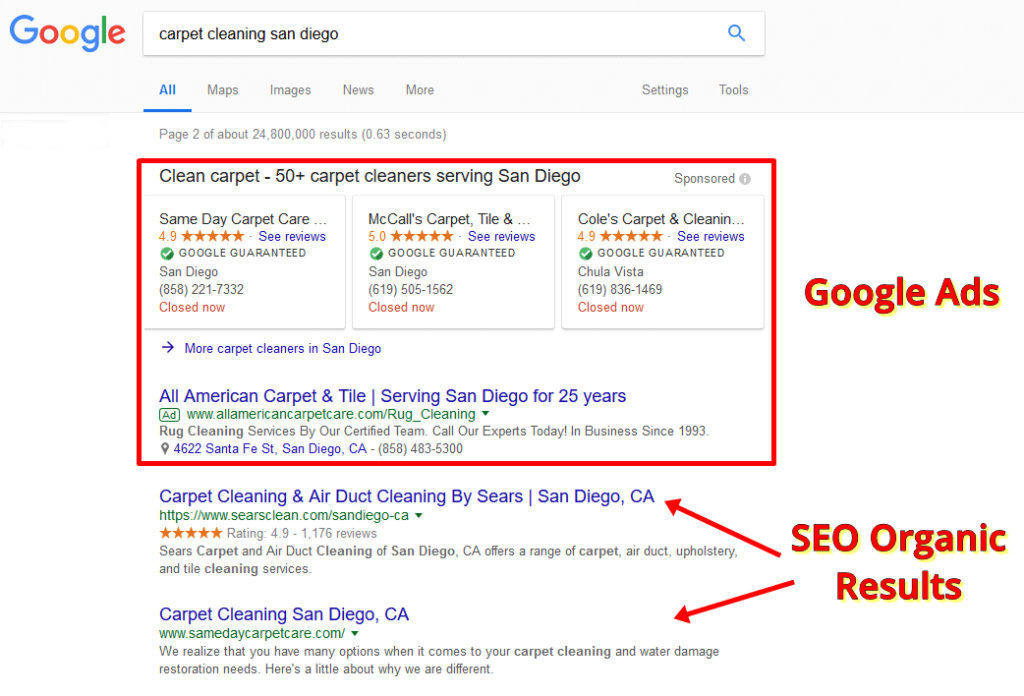This screenshot has height=696, width=1024.
Task: Switch to the Maps tab
Action: (x=222, y=90)
